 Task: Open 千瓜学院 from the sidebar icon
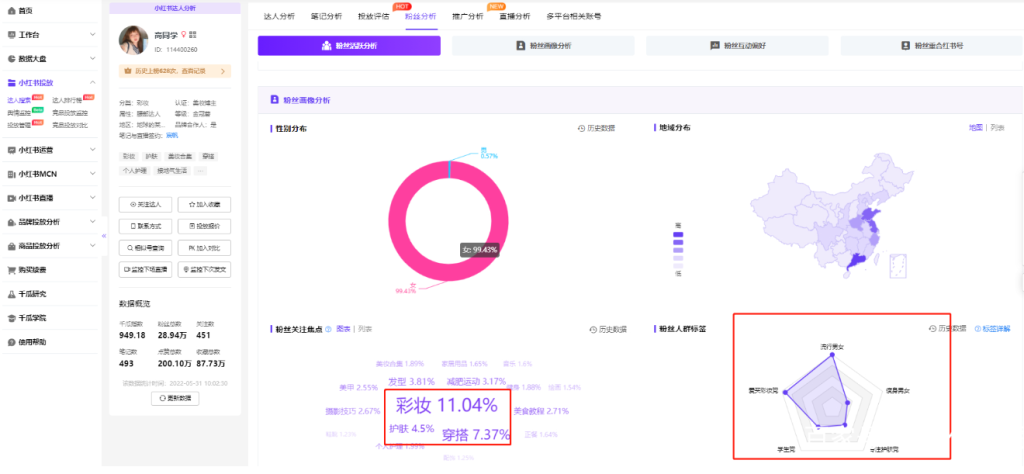point(11,318)
